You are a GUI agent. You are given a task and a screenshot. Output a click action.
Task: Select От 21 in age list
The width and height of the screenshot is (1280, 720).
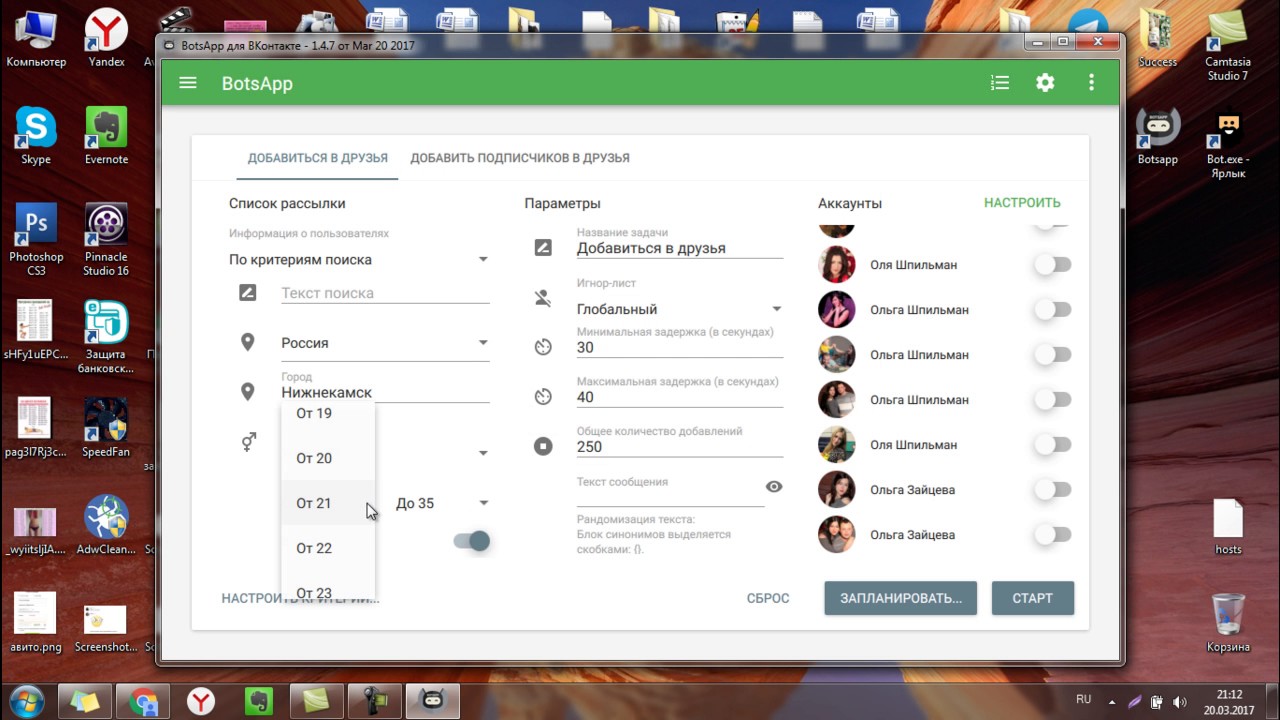click(x=328, y=503)
